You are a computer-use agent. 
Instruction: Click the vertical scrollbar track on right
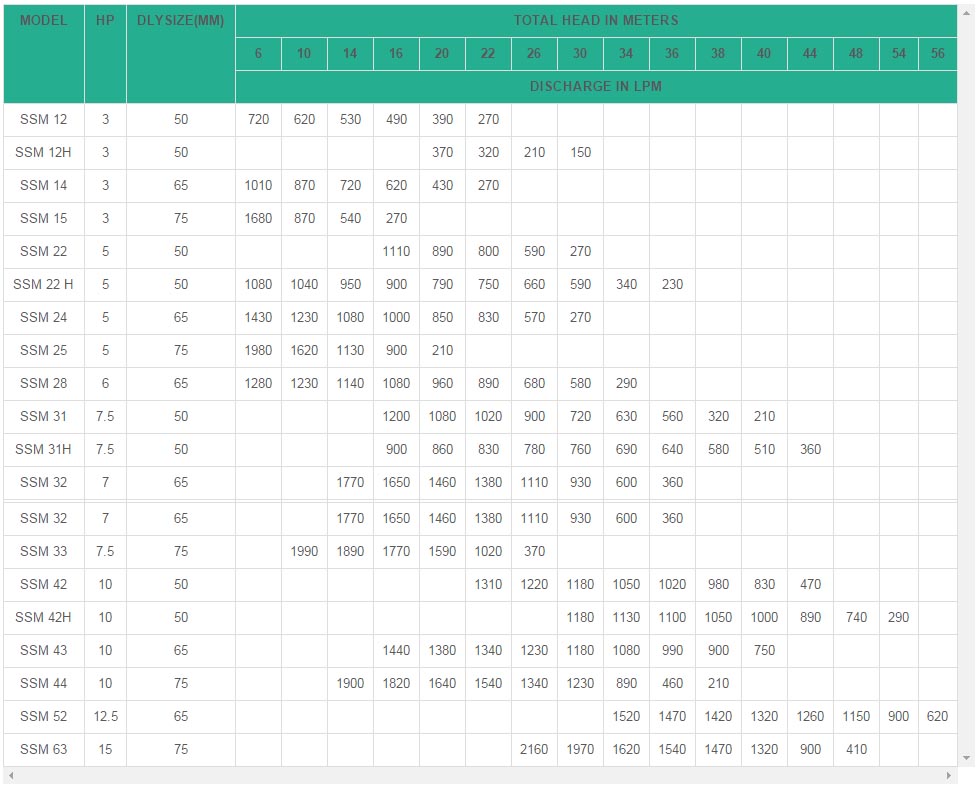tap(967, 400)
